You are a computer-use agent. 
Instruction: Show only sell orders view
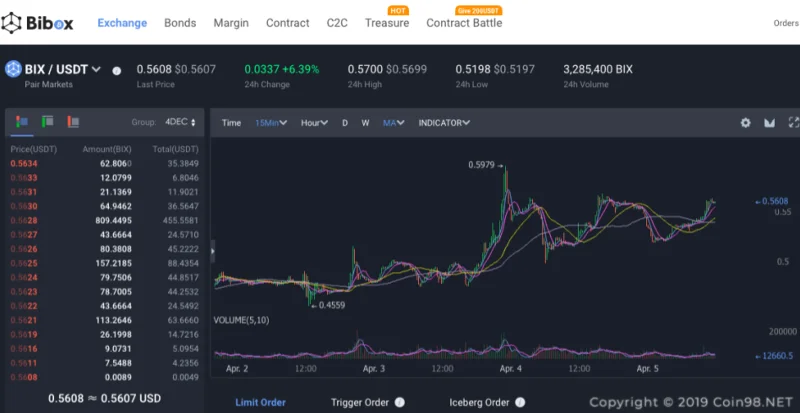(73, 122)
